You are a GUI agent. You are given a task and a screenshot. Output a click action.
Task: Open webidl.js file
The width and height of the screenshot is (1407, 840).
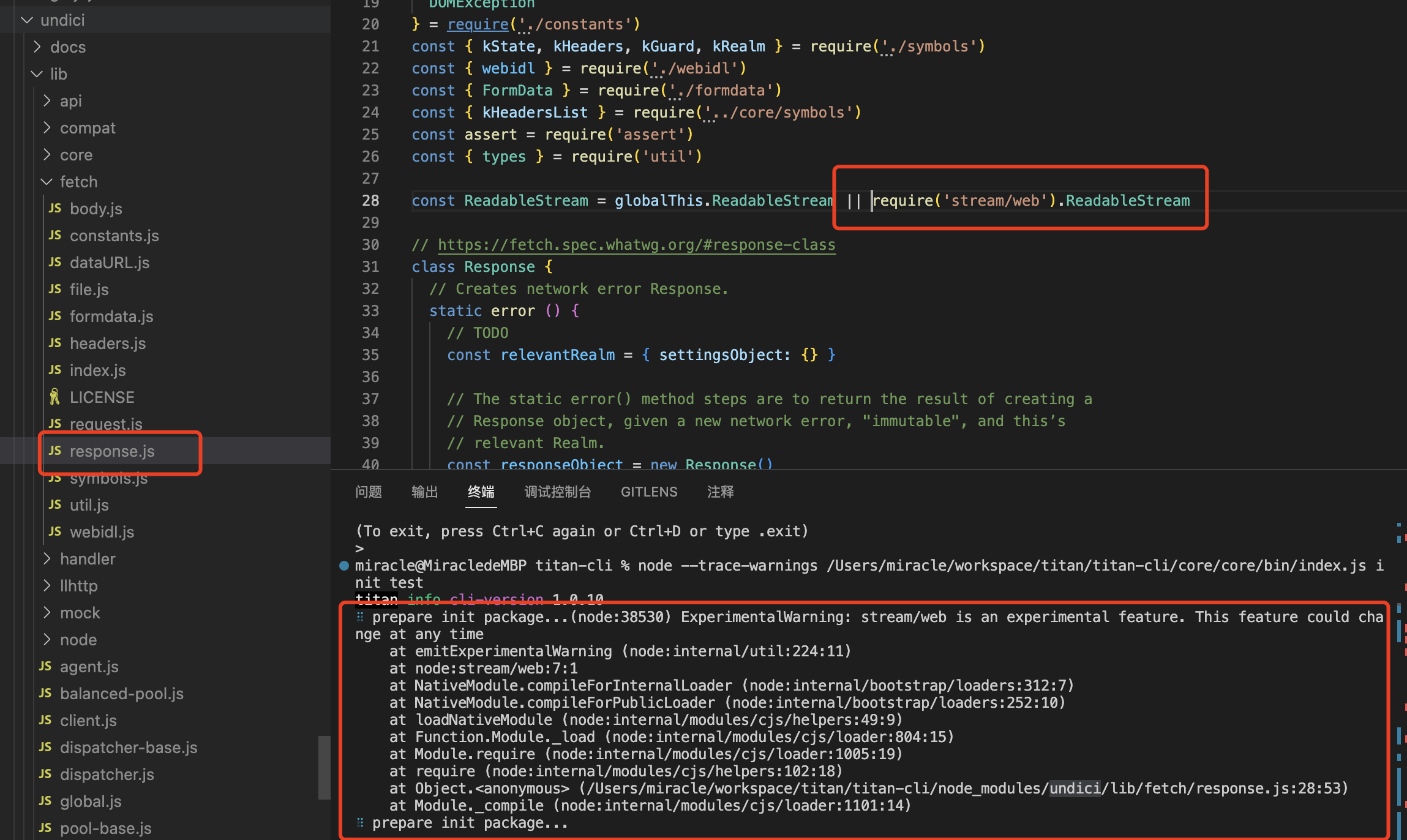(x=102, y=532)
